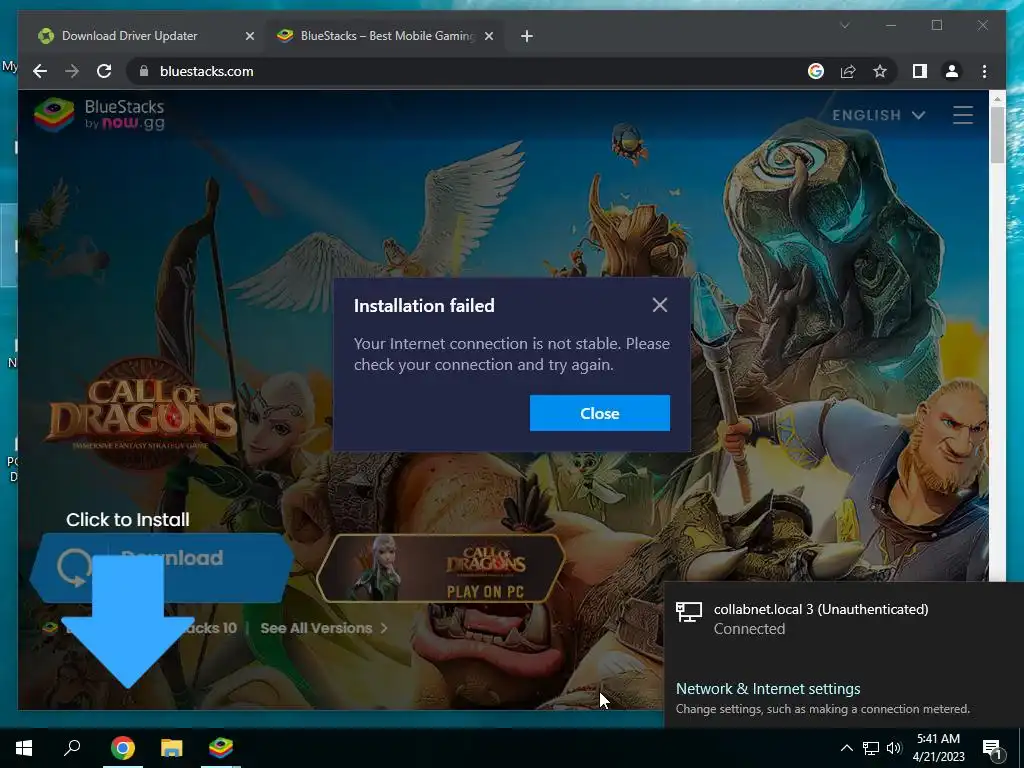The height and width of the screenshot is (768, 1024).
Task: Show hidden system tray icons
Action: (846, 748)
